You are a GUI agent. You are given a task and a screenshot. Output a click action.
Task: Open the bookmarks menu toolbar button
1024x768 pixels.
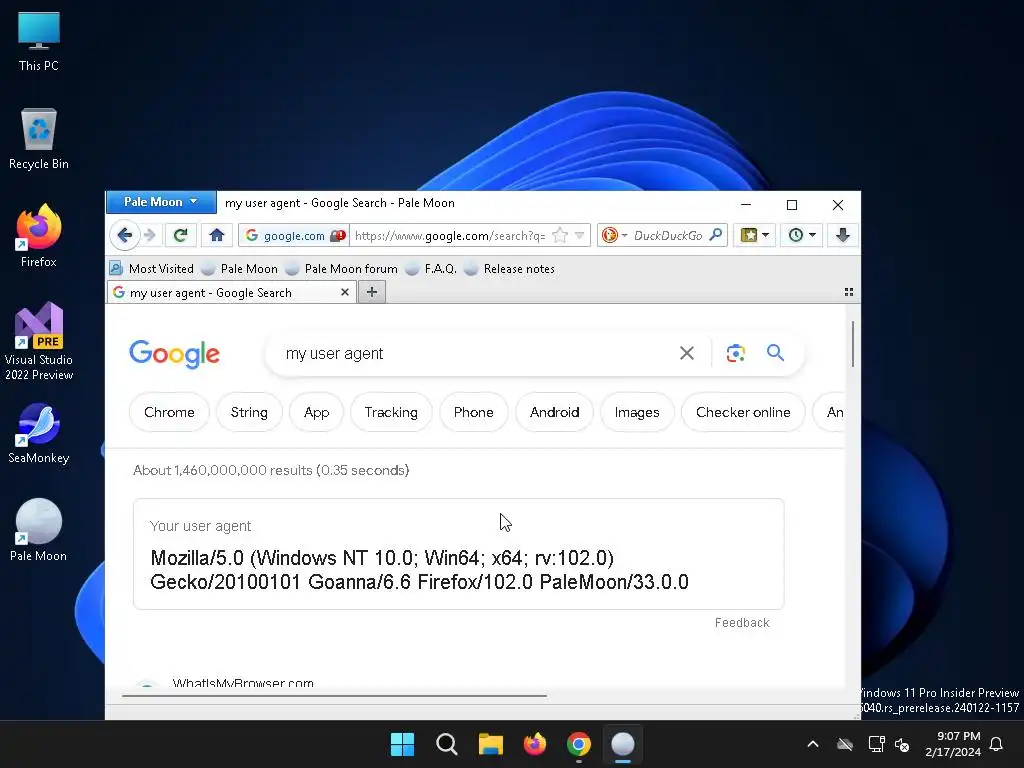[x=755, y=235]
